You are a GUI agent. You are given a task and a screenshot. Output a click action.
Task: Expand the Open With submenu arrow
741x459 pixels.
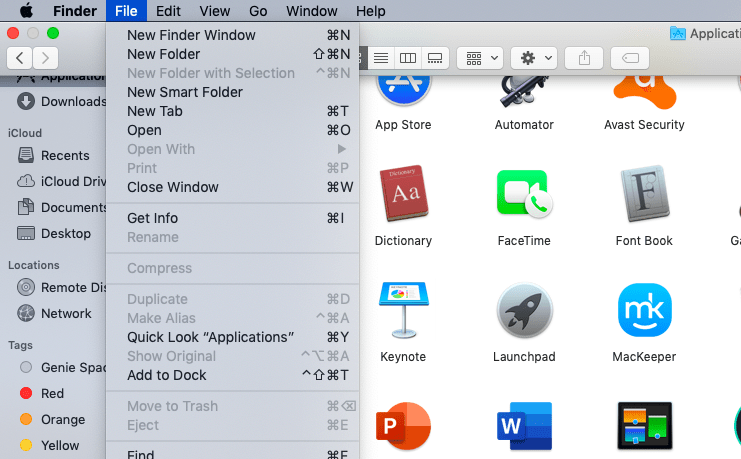click(342, 149)
